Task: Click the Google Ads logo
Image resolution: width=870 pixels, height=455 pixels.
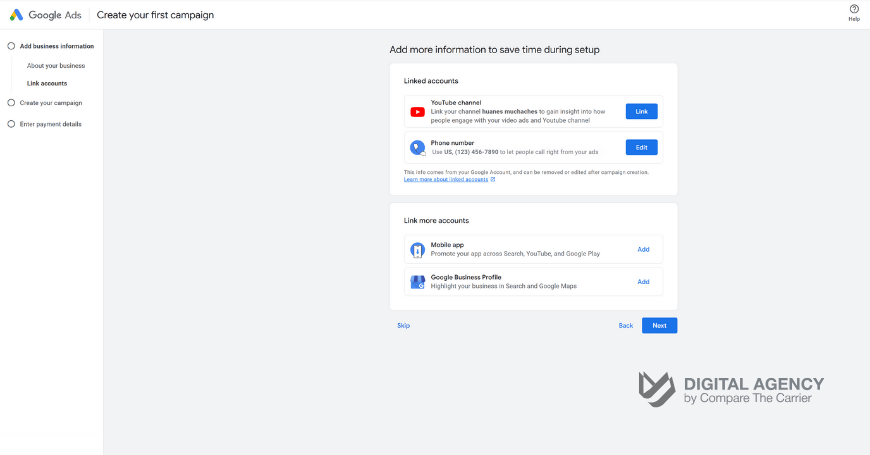Action: click(x=45, y=15)
